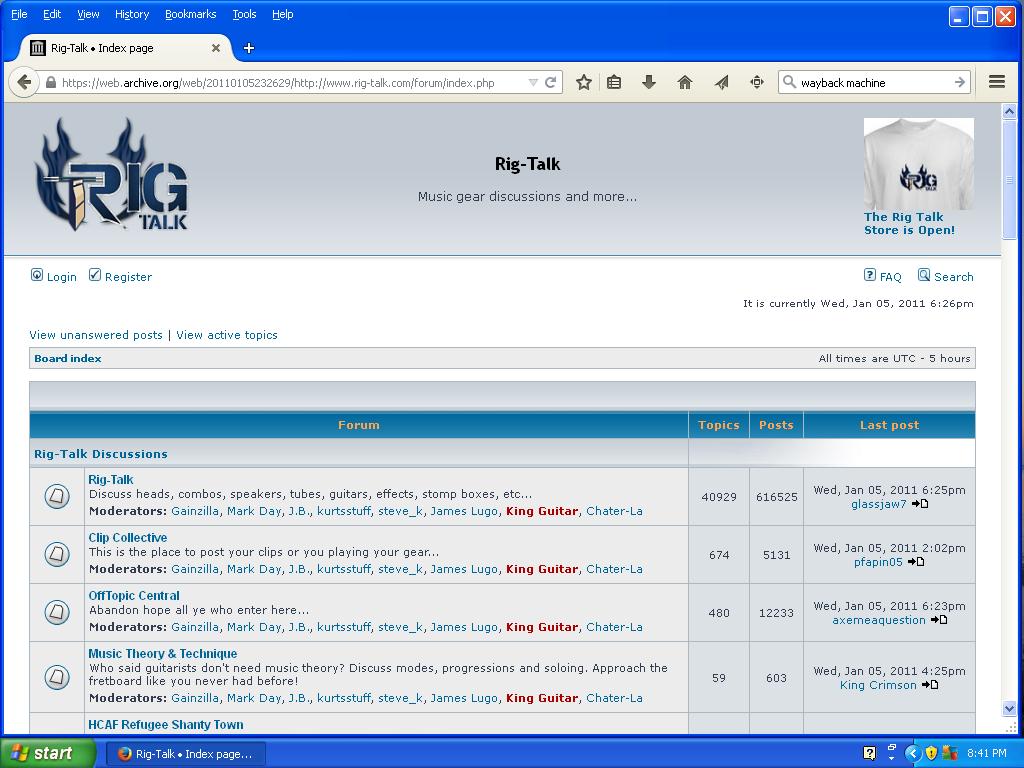Click View active topics
Image resolution: width=1024 pixels, height=768 pixels.
(x=227, y=335)
